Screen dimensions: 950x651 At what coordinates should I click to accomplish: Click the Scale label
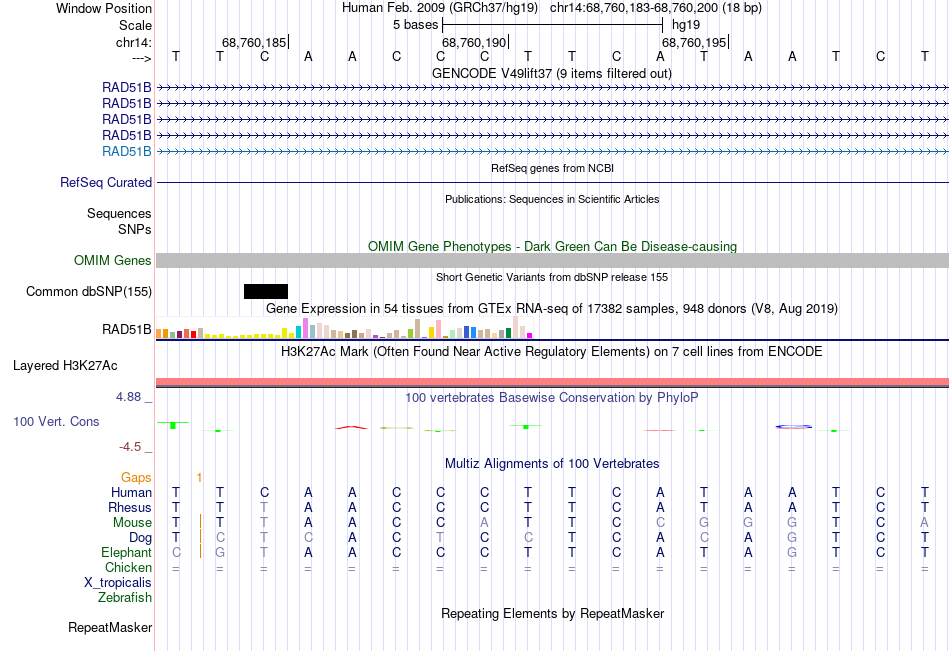click(x=135, y=25)
